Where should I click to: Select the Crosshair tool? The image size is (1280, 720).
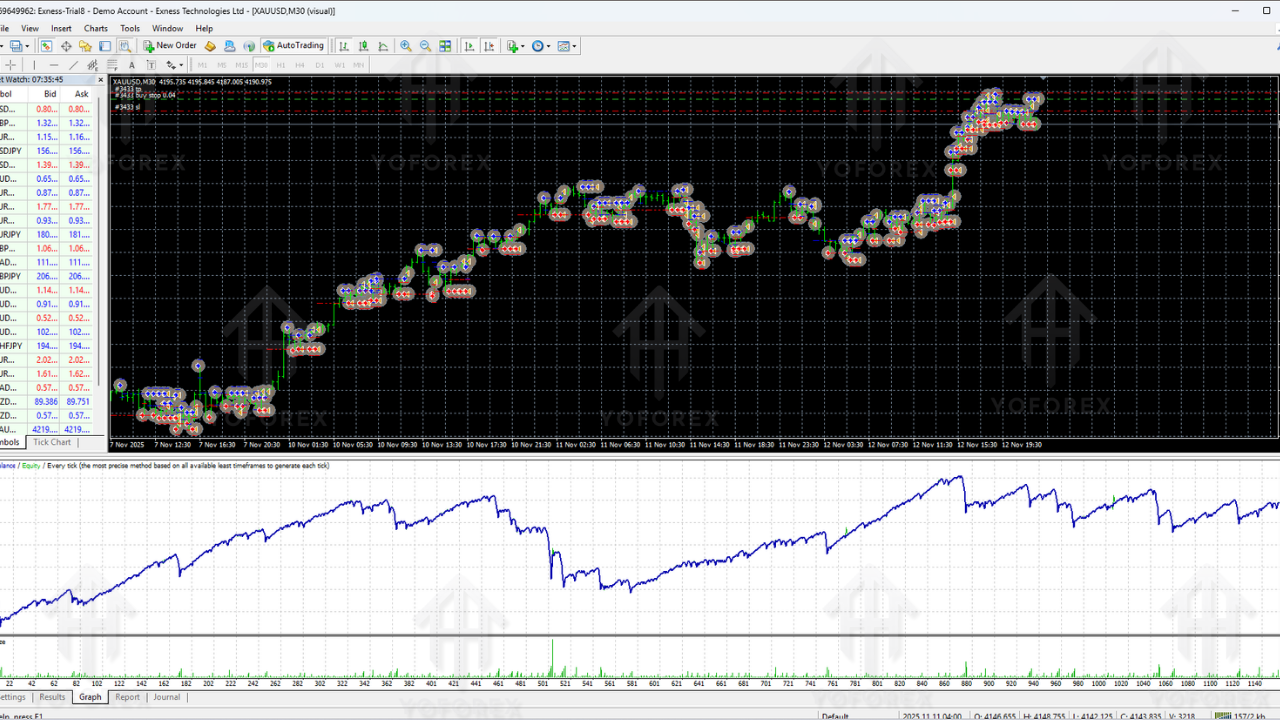[10, 64]
